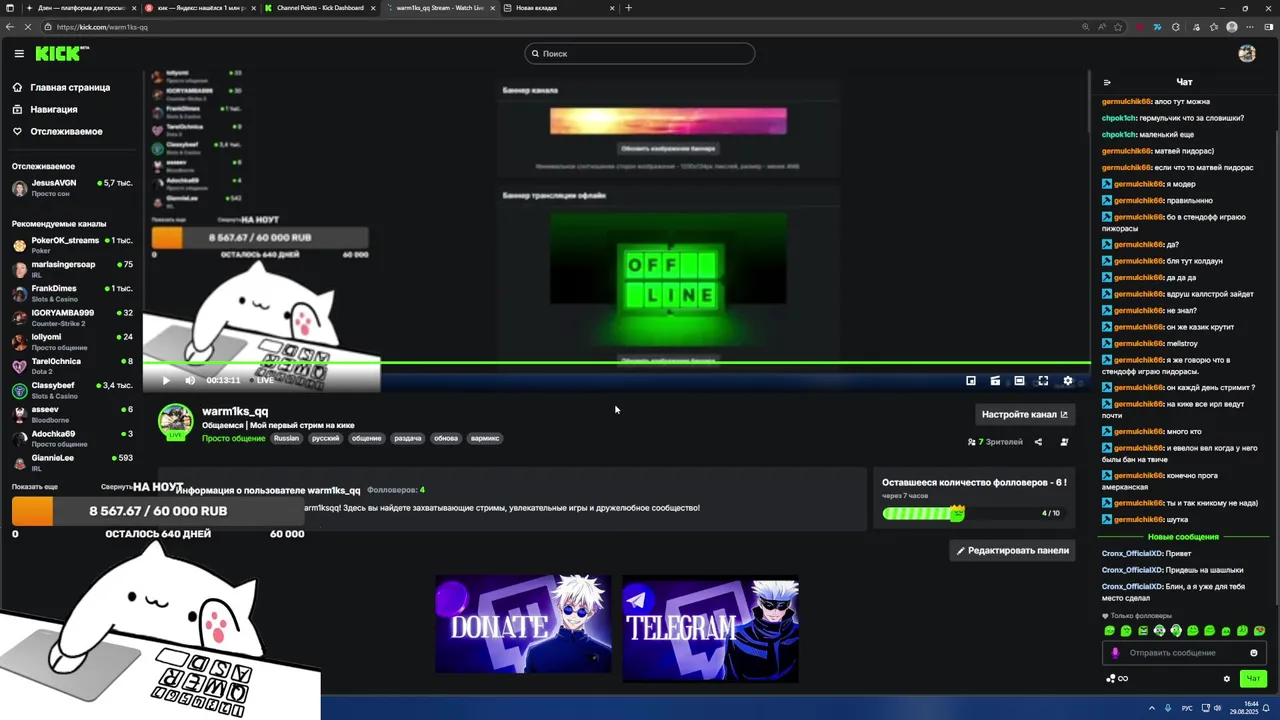Select the раздача tag
This screenshot has height=720, width=1280.
408,438
